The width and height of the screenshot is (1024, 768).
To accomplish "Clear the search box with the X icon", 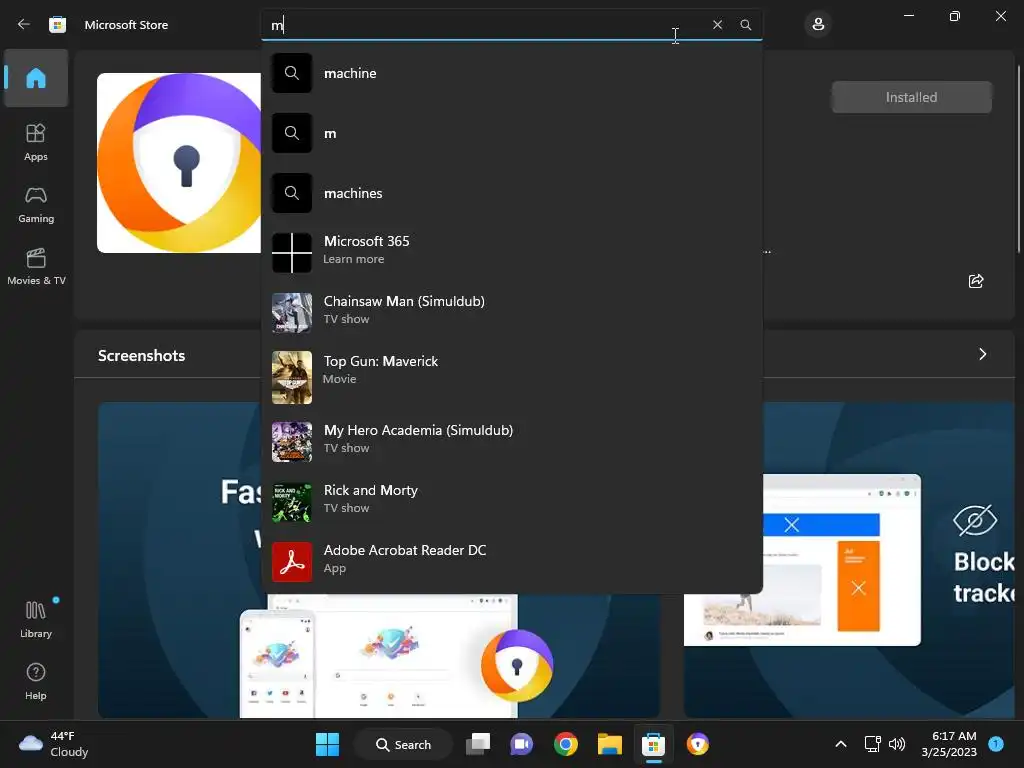I will coord(717,25).
